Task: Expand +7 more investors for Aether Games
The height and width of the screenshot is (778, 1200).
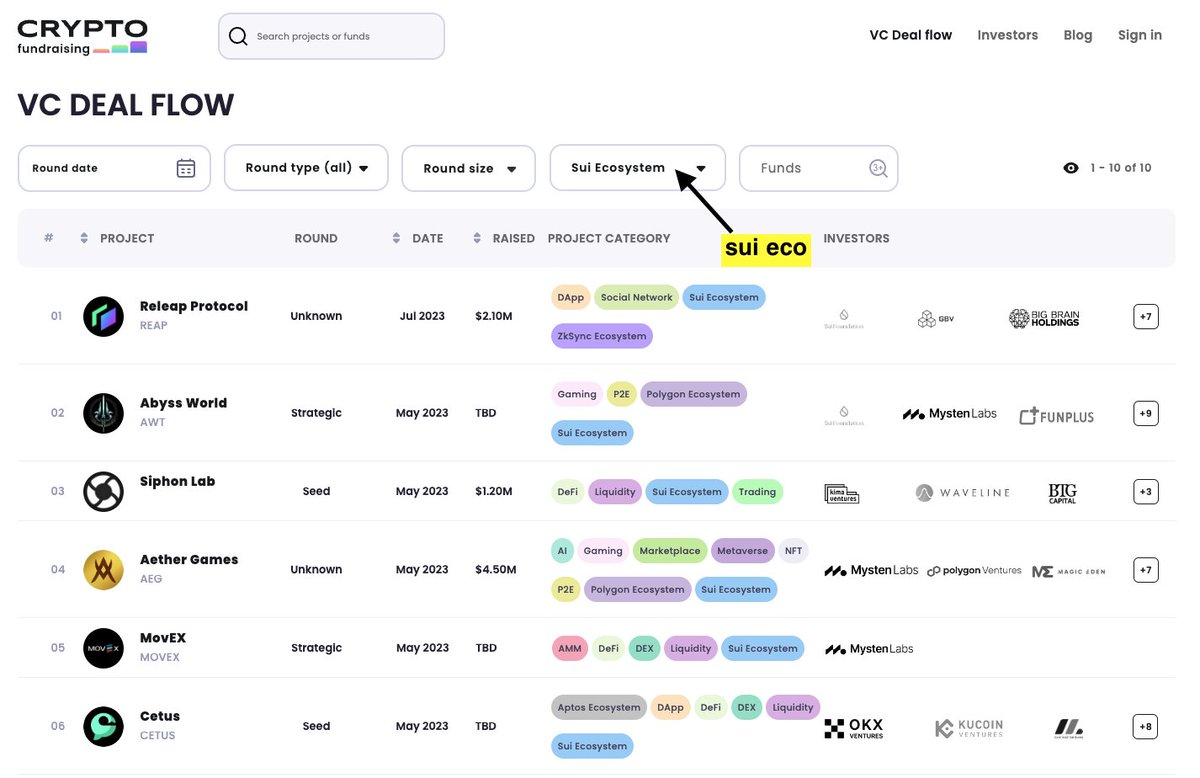Action: click(1146, 570)
